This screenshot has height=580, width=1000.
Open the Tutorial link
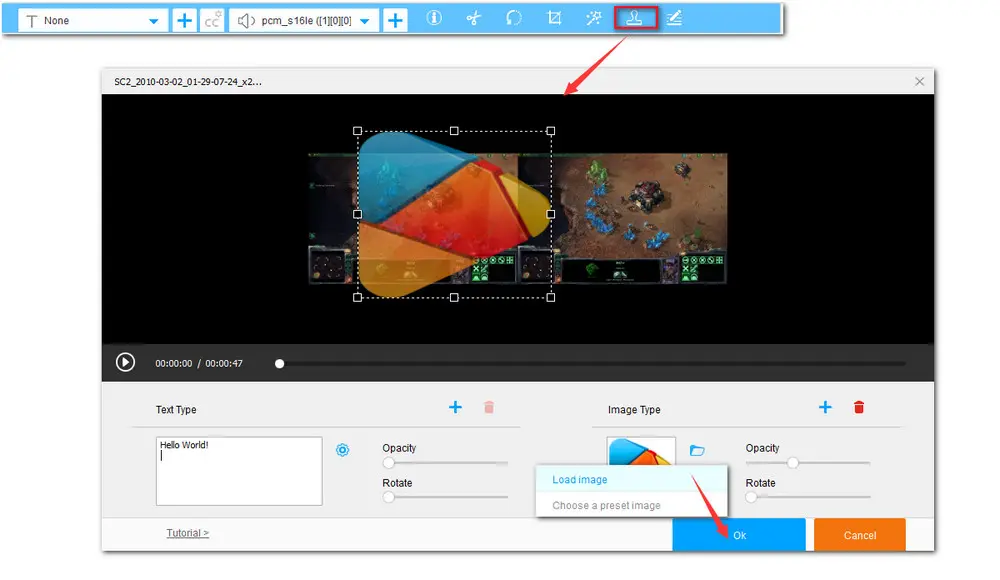pos(188,533)
